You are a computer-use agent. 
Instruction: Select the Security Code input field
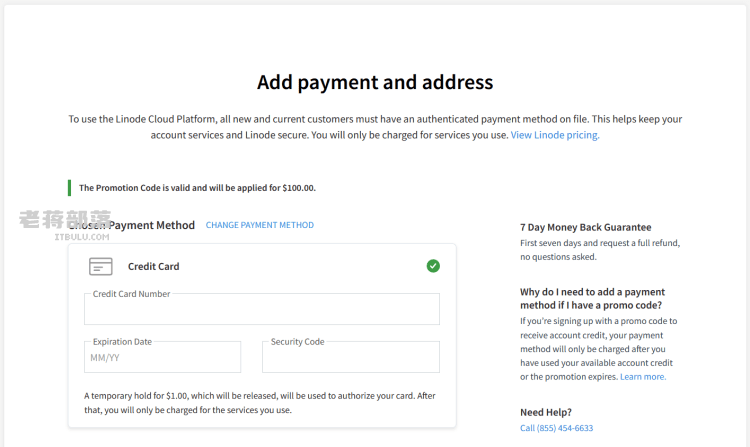pos(351,357)
